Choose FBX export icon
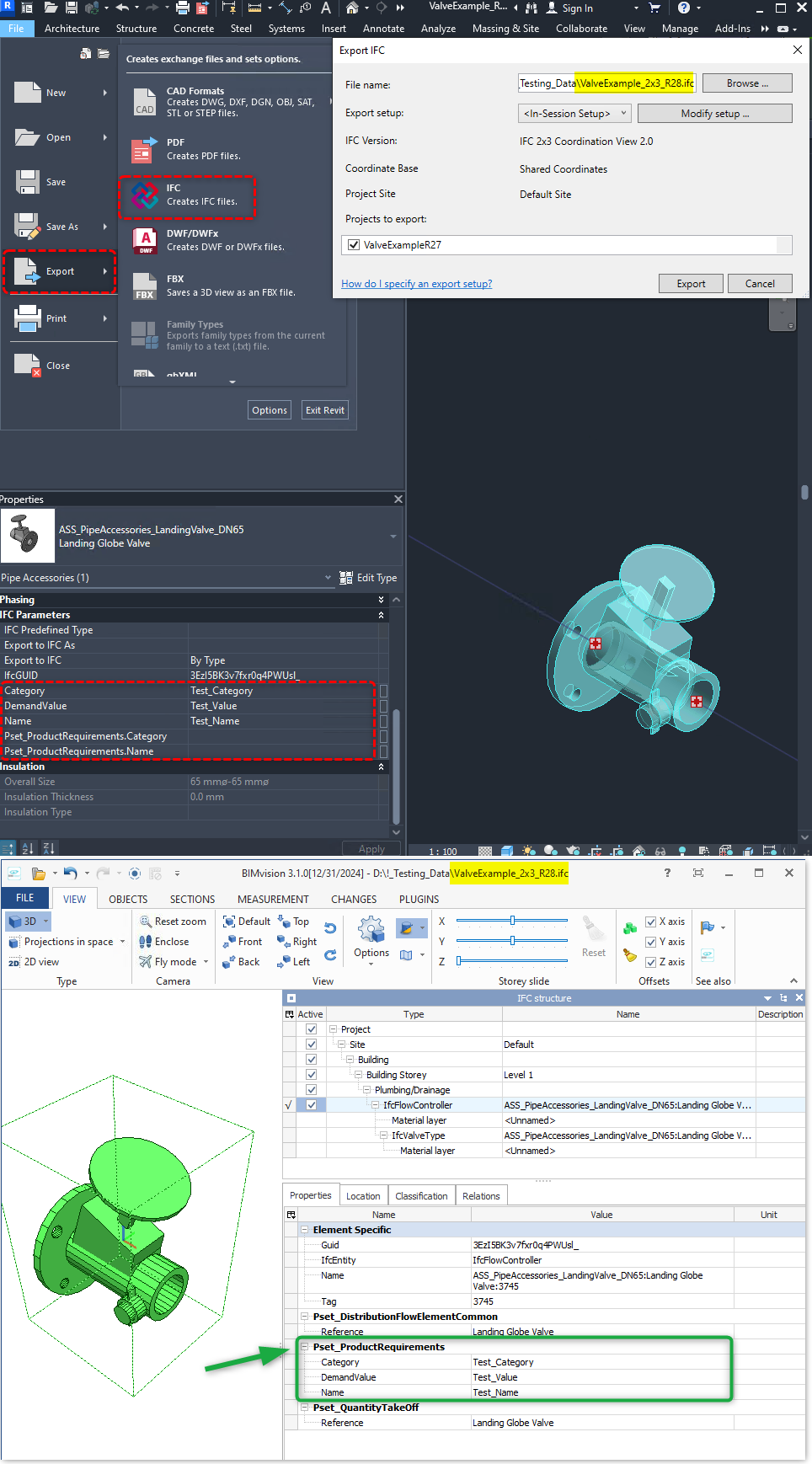This screenshot has height=1464, width=812. tap(145, 286)
